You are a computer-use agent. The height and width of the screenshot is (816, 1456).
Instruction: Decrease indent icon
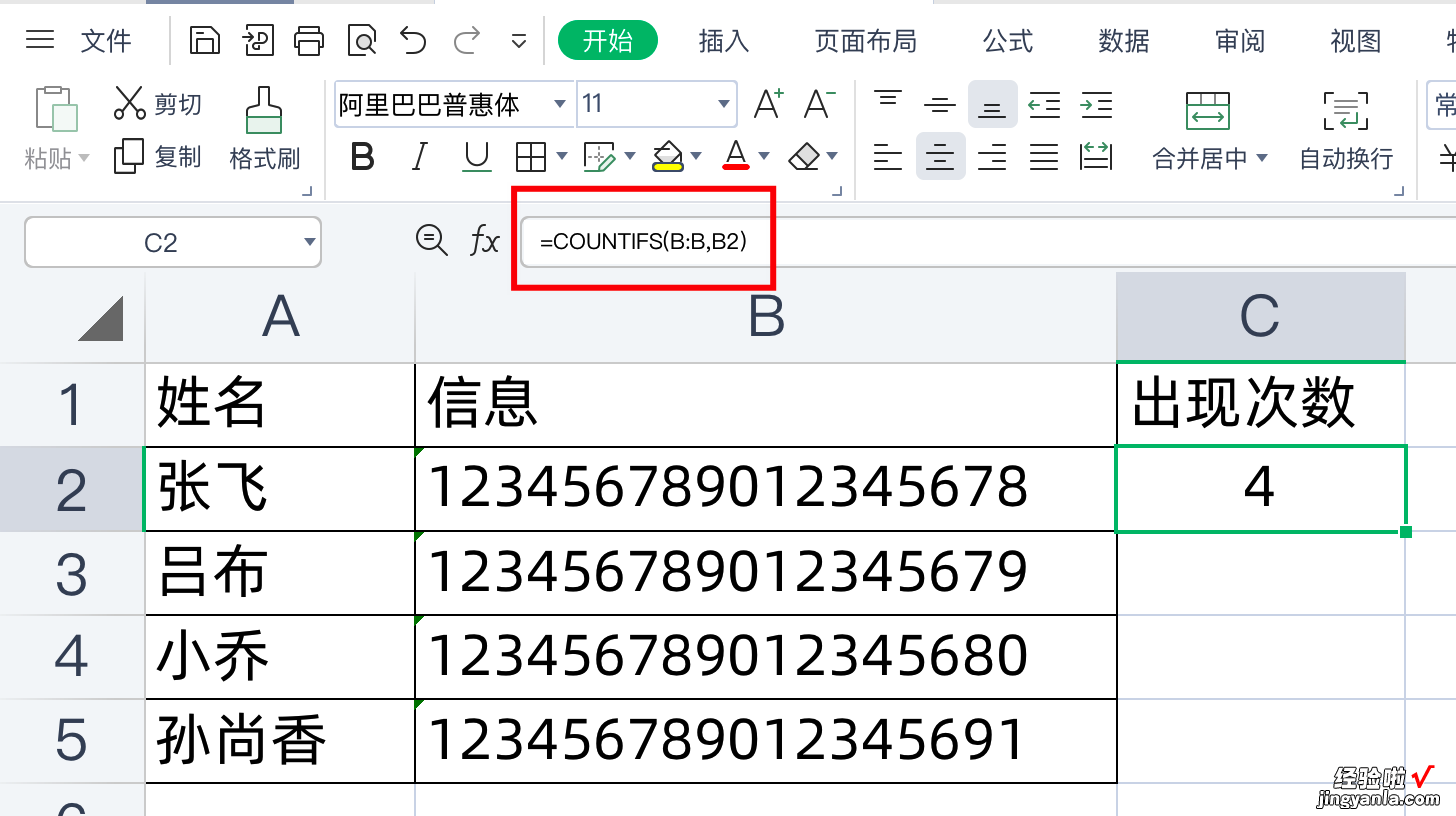(x=1044, y=104)
